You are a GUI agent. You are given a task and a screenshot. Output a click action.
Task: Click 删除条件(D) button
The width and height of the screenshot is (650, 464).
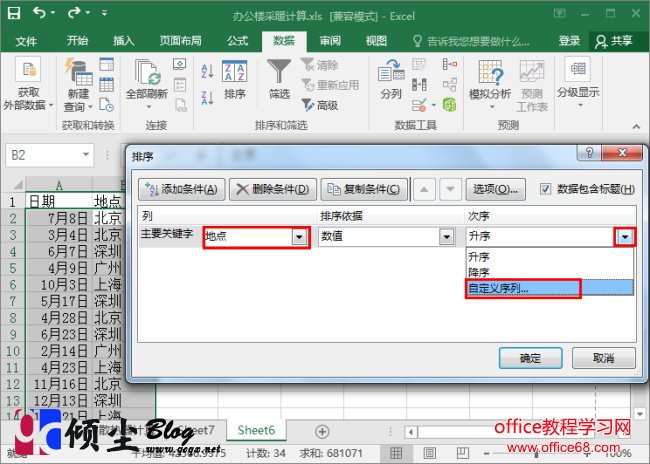pyautogui.click(x=273, y=189)
